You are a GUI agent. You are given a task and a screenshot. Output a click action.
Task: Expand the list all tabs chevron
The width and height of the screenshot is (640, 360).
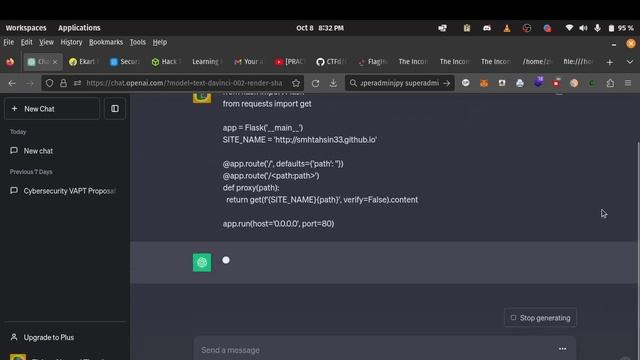(630, 62)
